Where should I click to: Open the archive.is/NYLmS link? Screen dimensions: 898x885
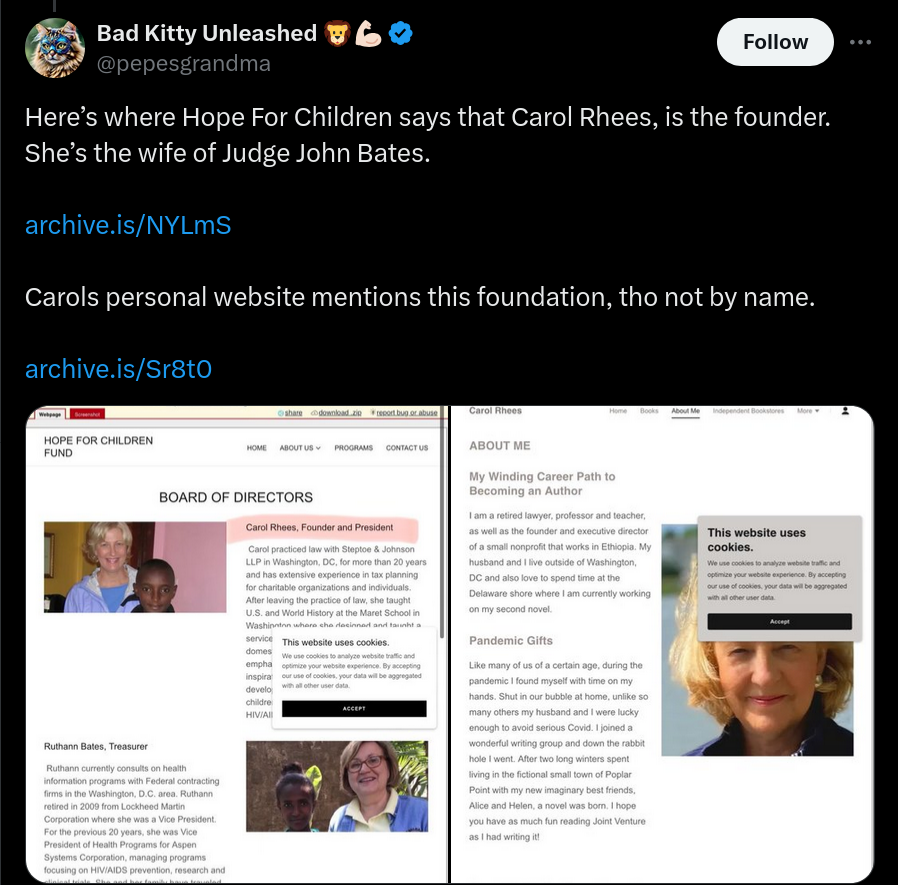click(x=128, y=225)
